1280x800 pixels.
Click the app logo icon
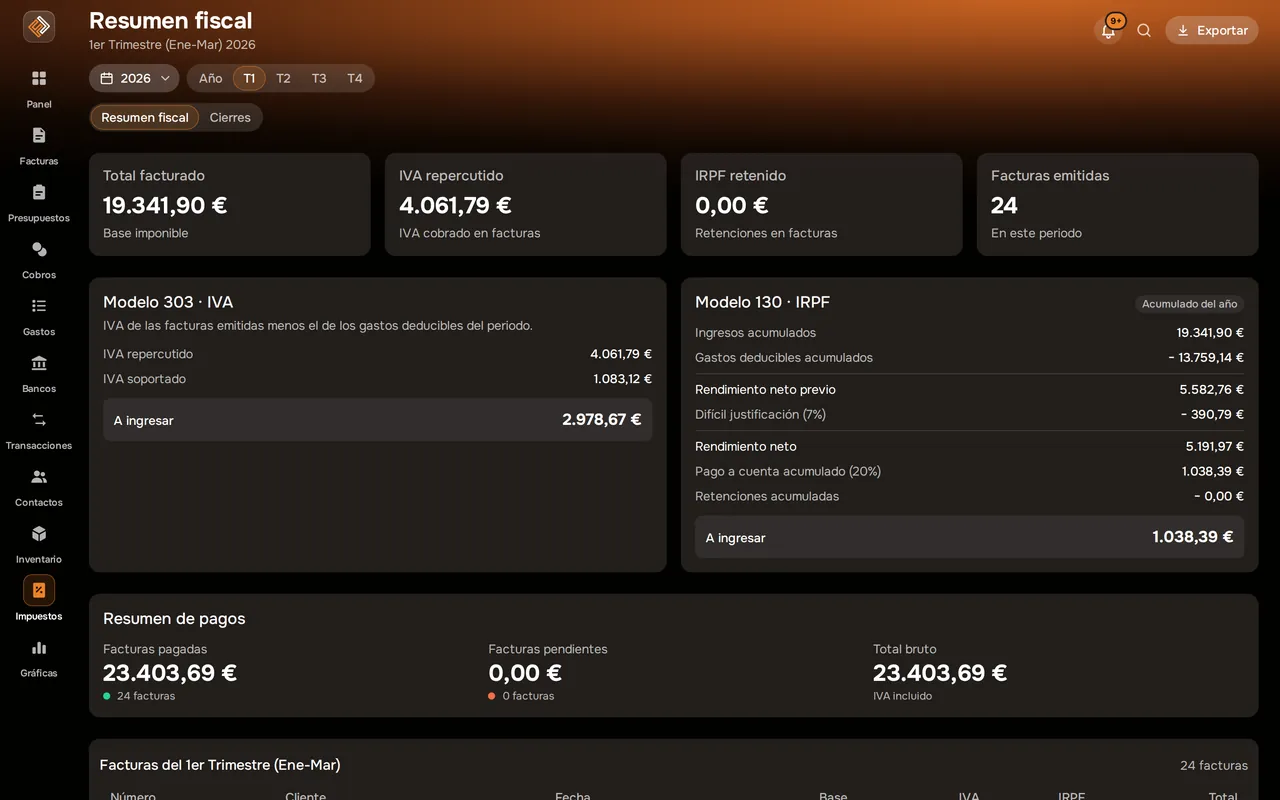(39, 27)
